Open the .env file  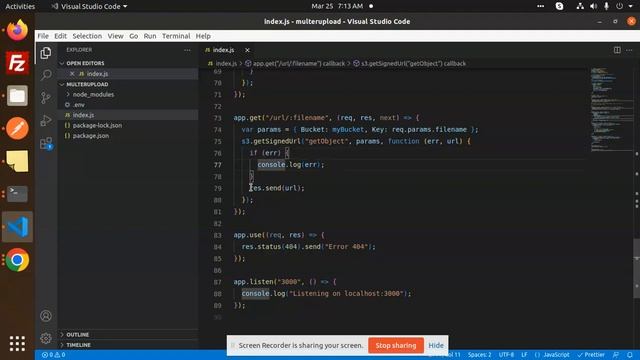coord(78,105)
